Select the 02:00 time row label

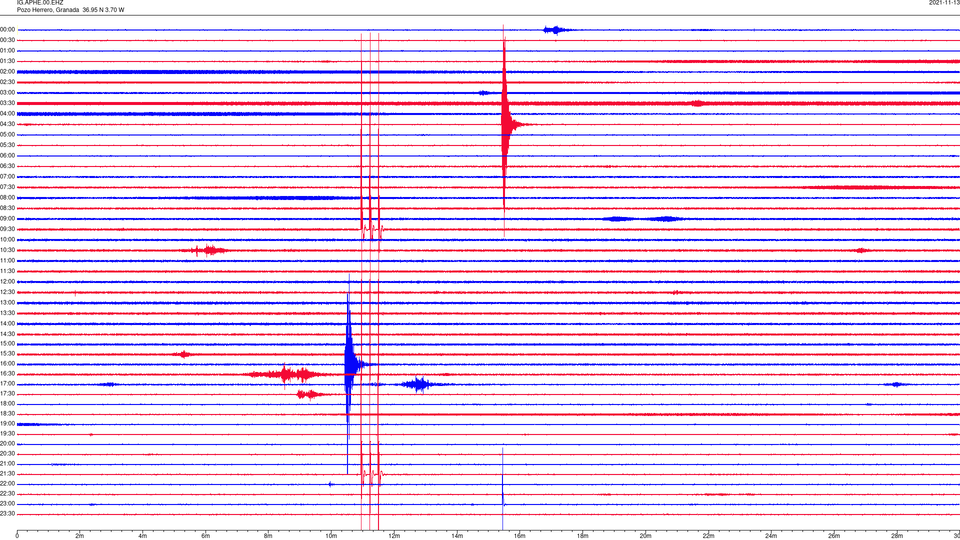pos(8,72)
